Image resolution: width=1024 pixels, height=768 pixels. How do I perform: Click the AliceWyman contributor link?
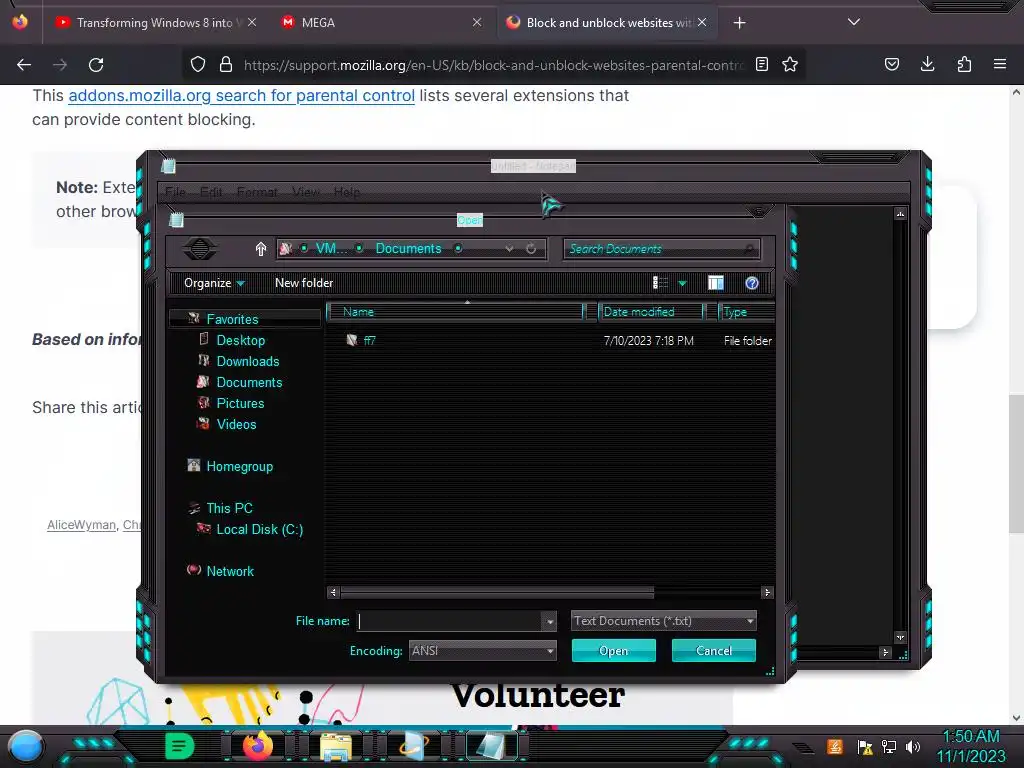(81, 524)
